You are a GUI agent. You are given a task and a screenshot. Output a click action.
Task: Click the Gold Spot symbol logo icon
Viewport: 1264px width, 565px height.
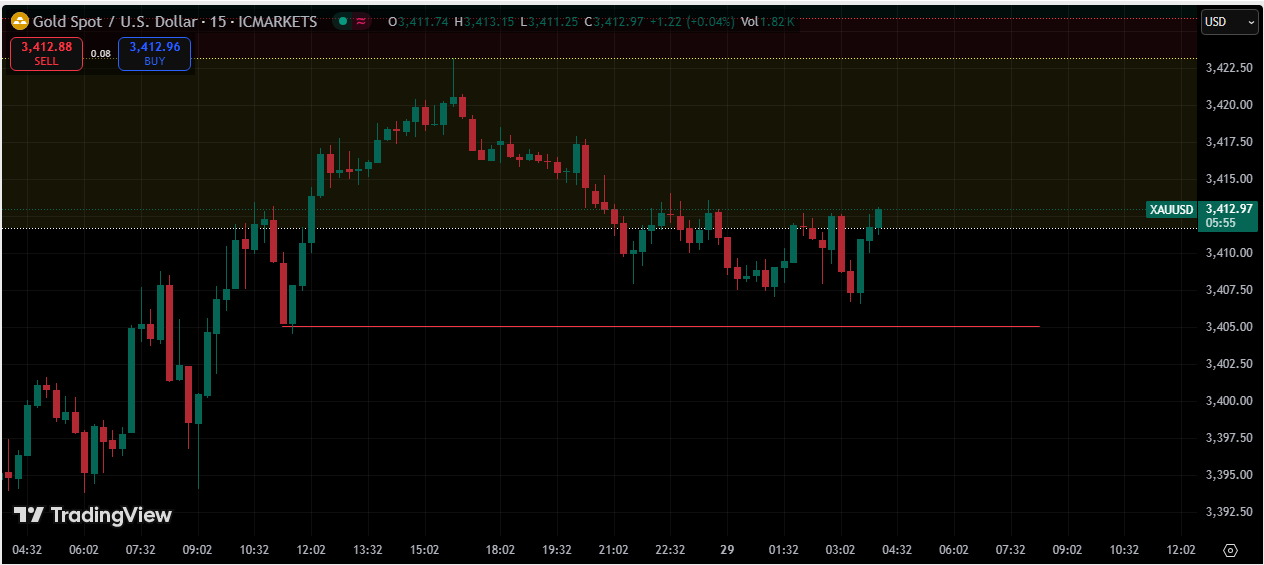(x=19, y=21)
